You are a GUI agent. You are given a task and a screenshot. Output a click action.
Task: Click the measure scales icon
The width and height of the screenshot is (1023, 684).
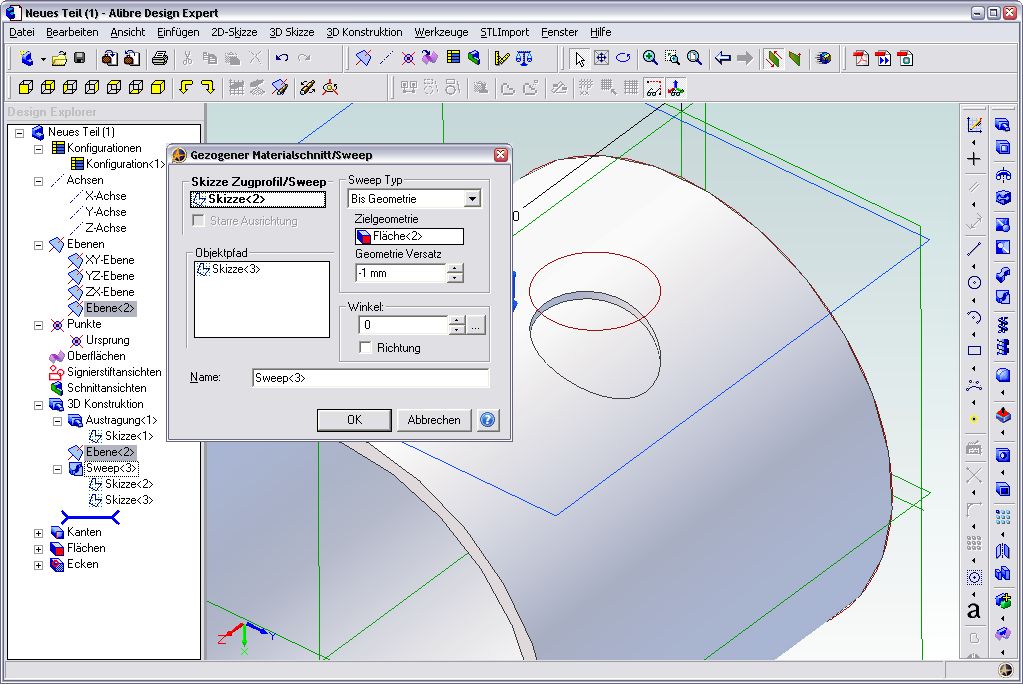(524, 59)
